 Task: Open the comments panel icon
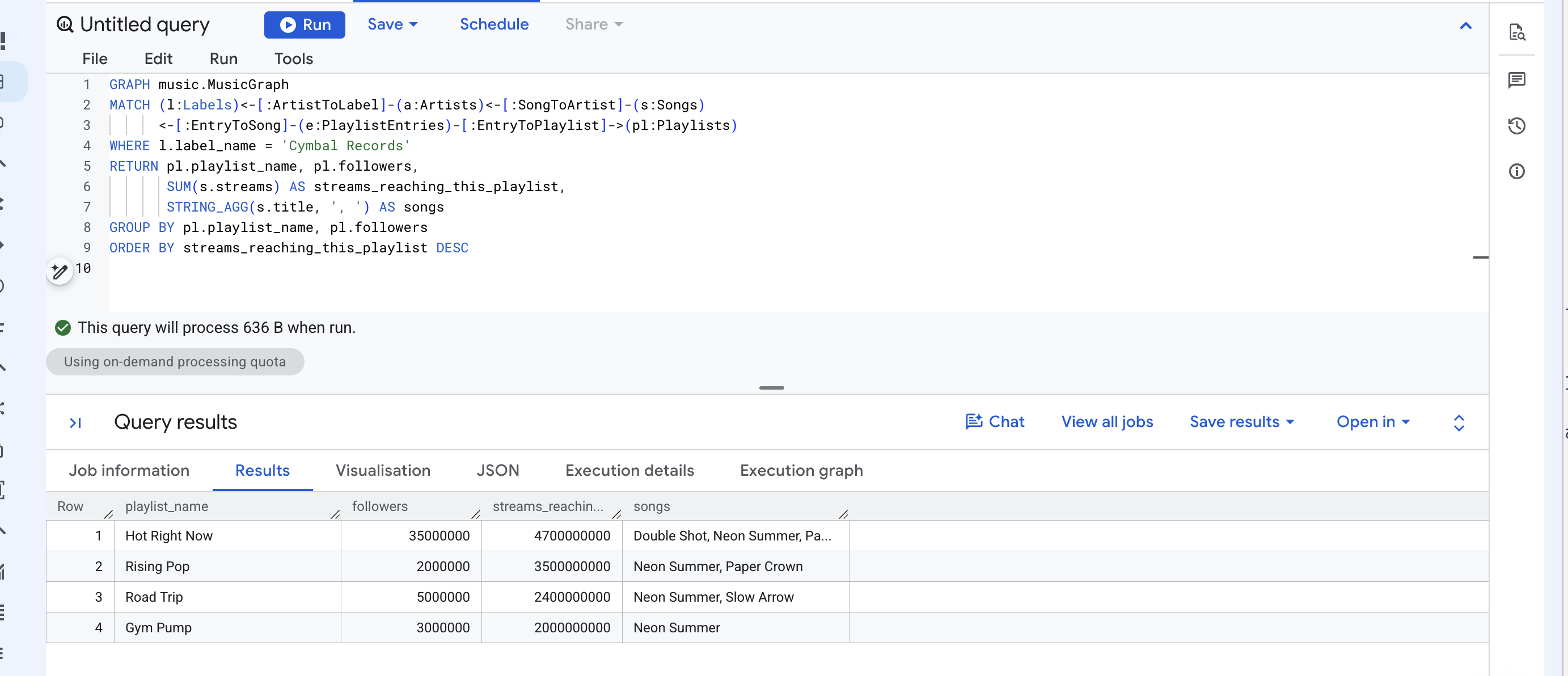[x=1516, y=80]
